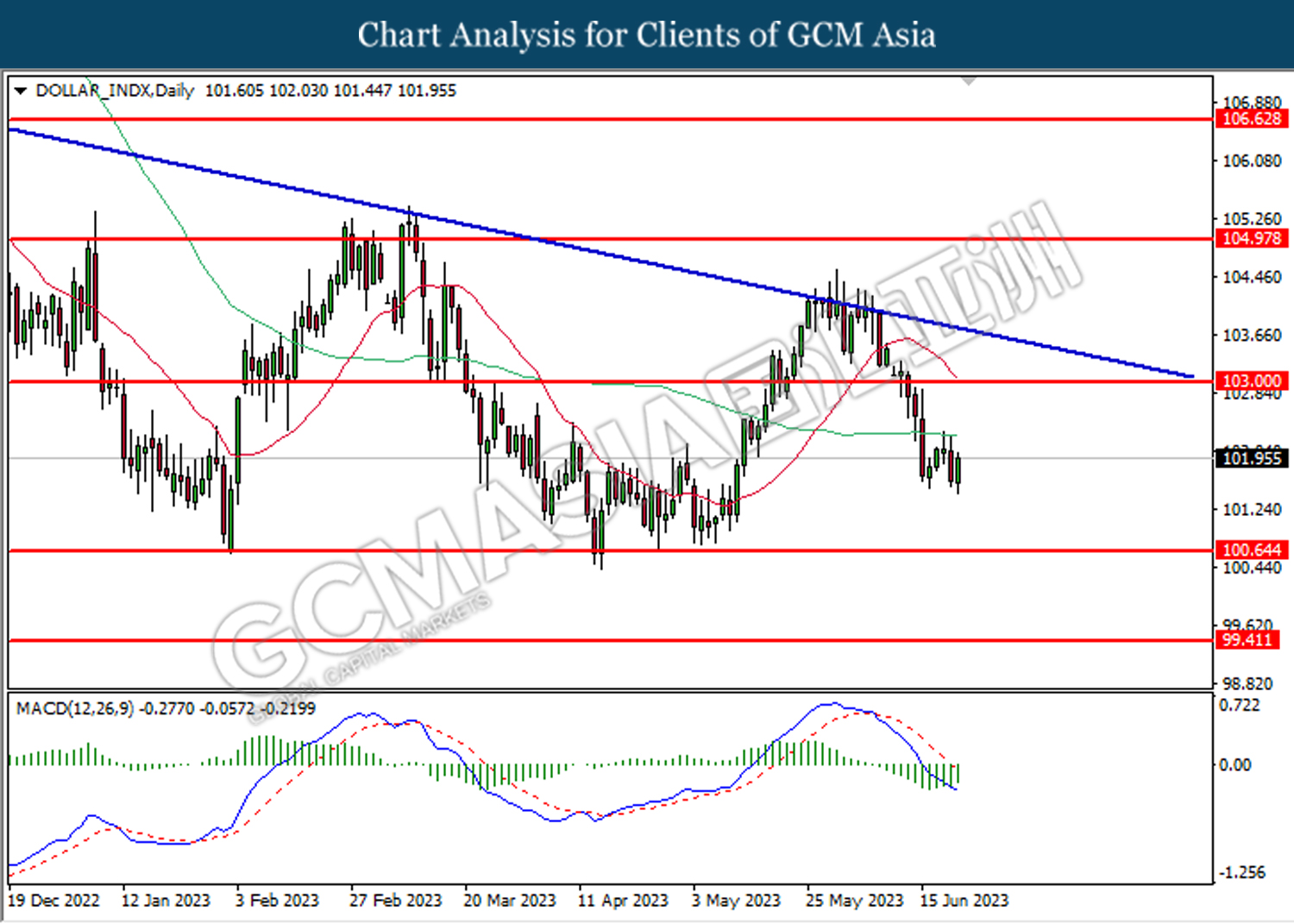
Task: Click the 15 Jun 2023 date marker
Action: pyautogui.click(x=964, y=900)
